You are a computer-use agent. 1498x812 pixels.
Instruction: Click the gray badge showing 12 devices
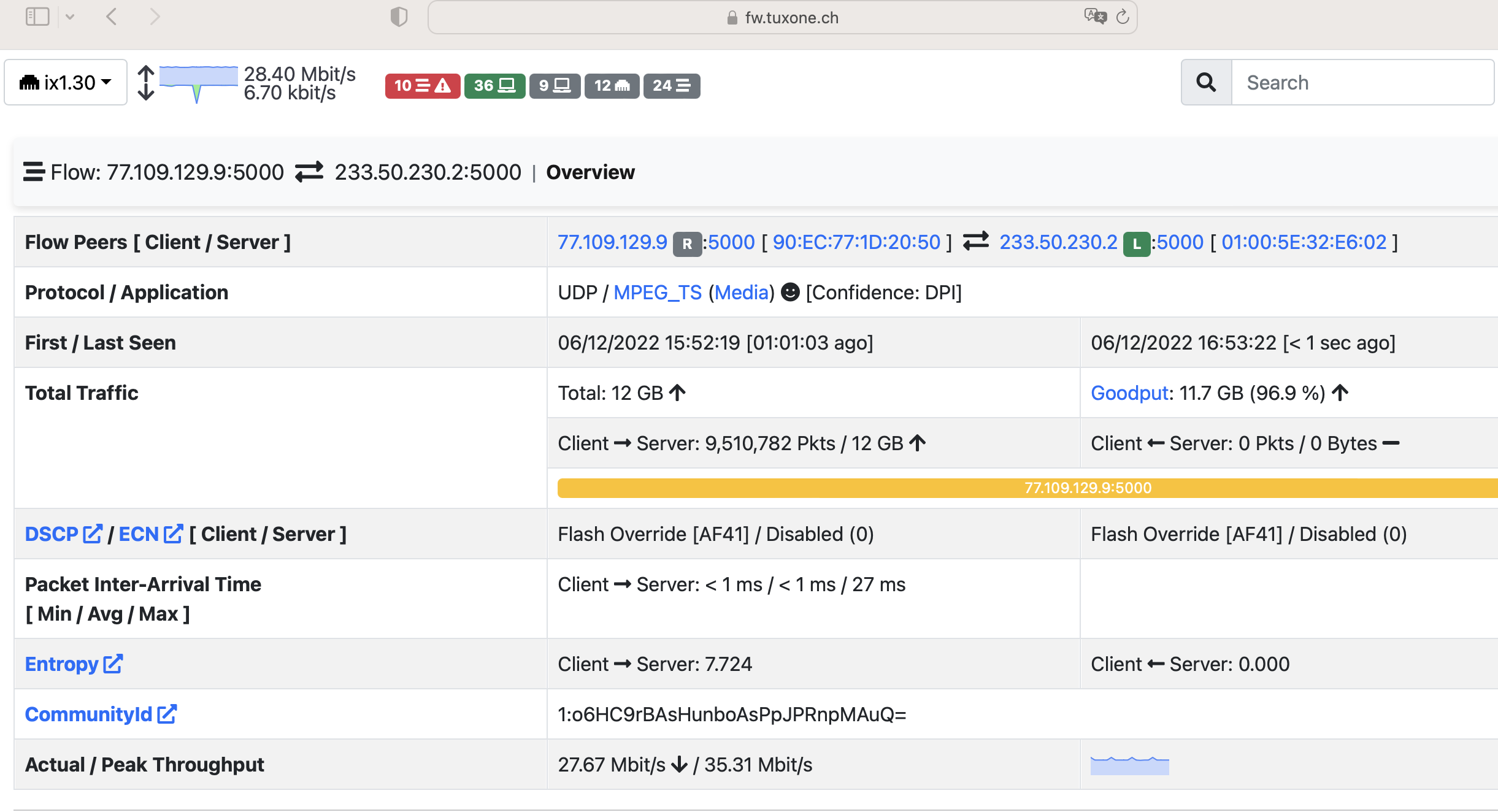tap(612, 85)
